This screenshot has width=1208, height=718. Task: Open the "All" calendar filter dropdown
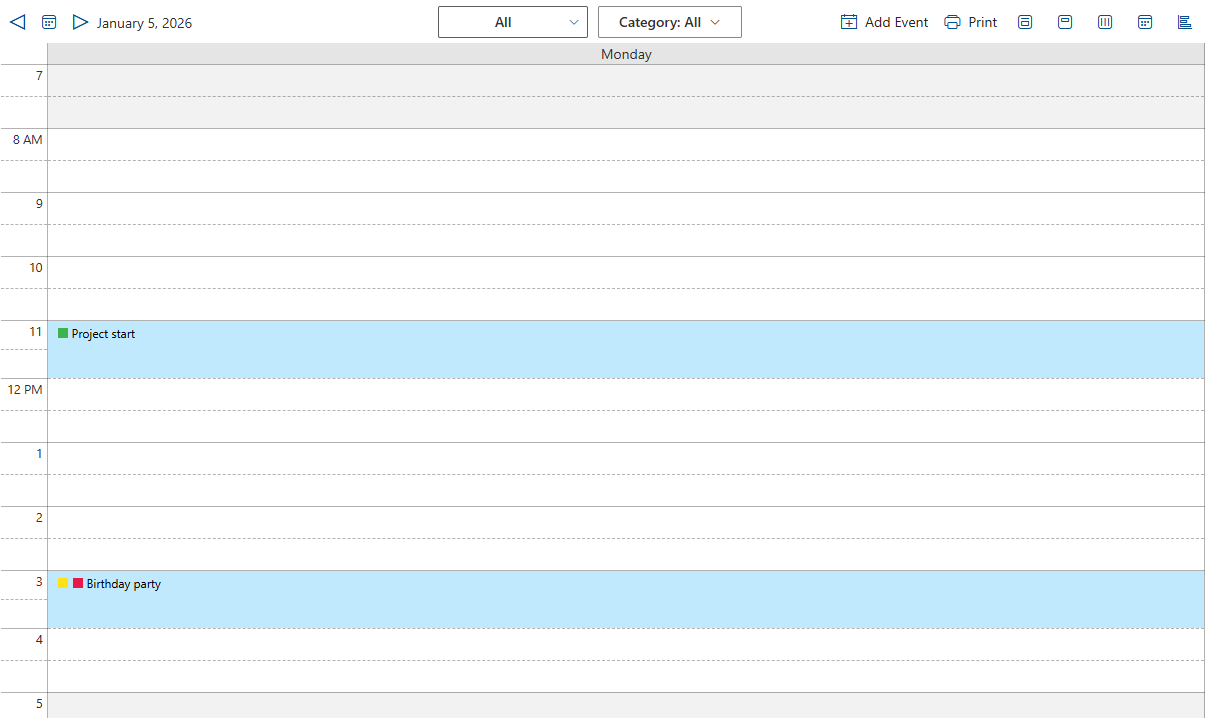(512, 22)
